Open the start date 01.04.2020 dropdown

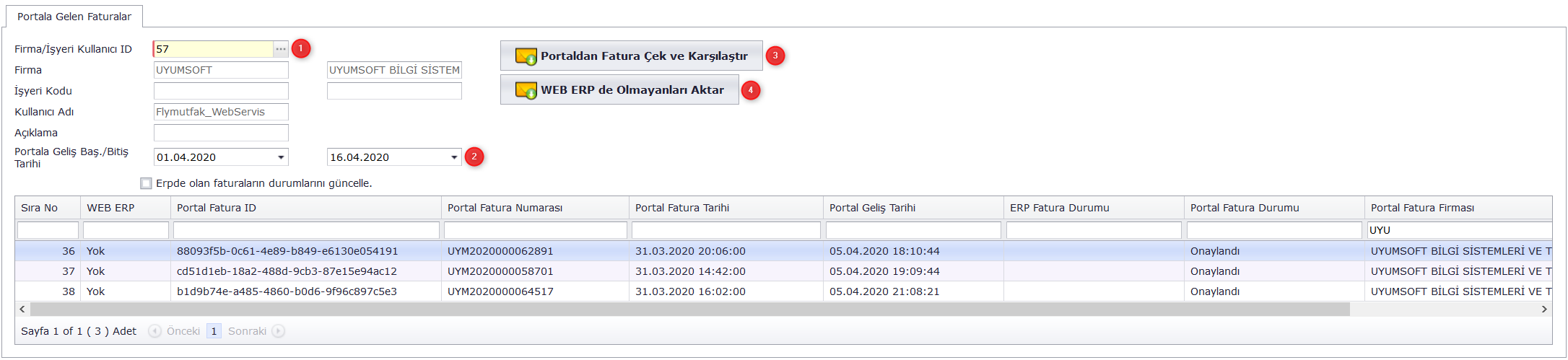pos(281,157)
